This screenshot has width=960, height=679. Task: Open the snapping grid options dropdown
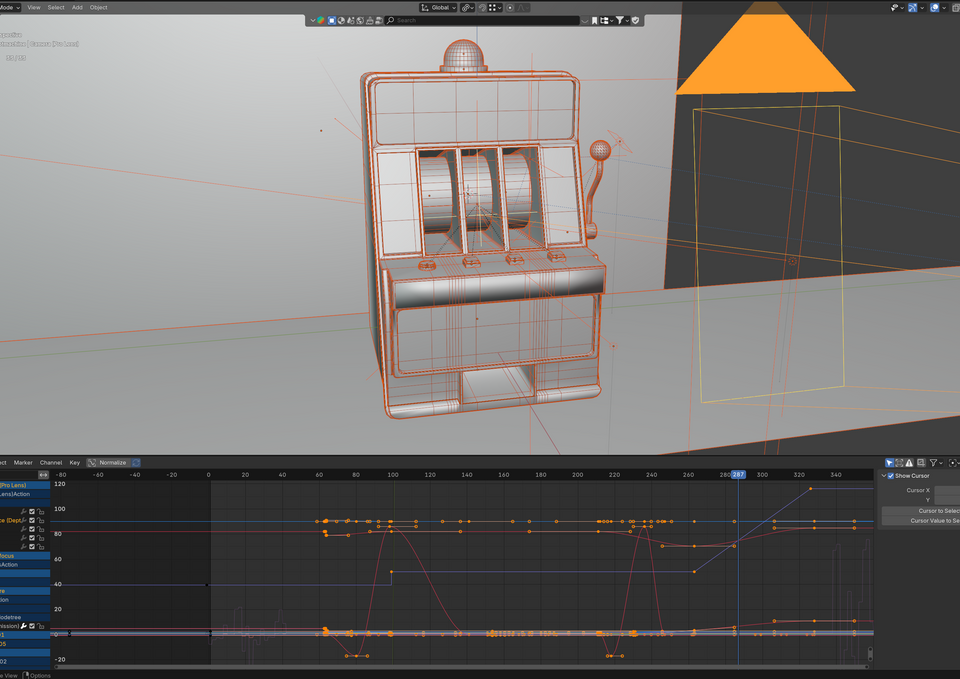495,8
